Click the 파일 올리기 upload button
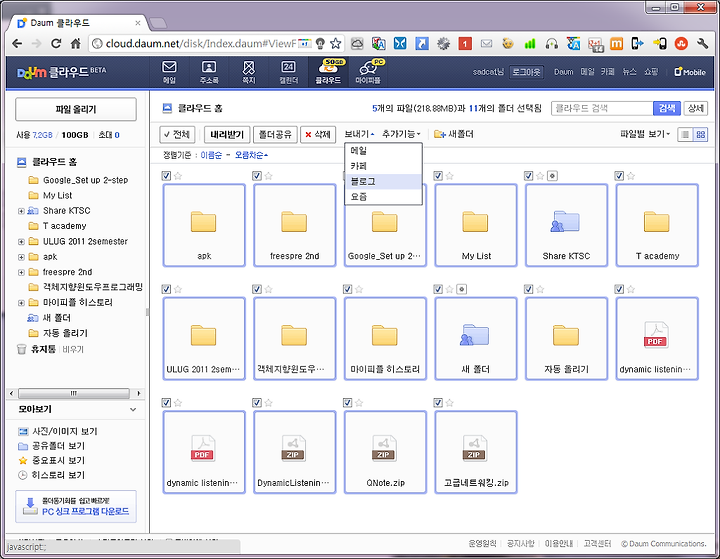 (76, 109)
